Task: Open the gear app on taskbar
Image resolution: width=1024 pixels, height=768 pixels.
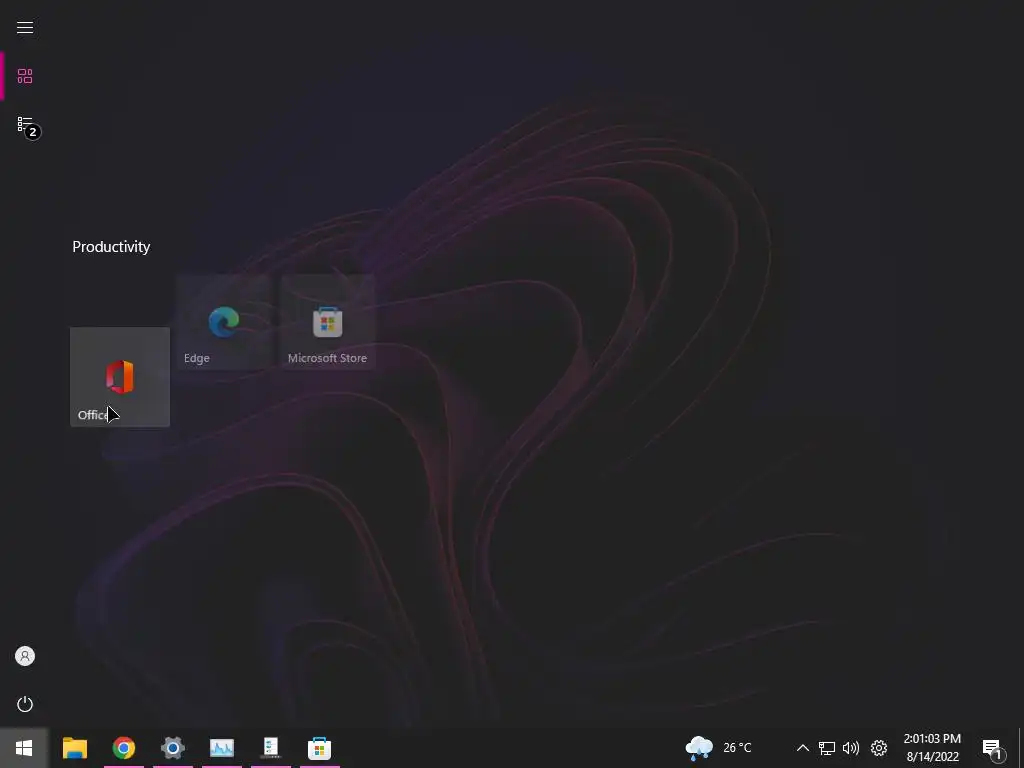Action: (x=172, y=748)
